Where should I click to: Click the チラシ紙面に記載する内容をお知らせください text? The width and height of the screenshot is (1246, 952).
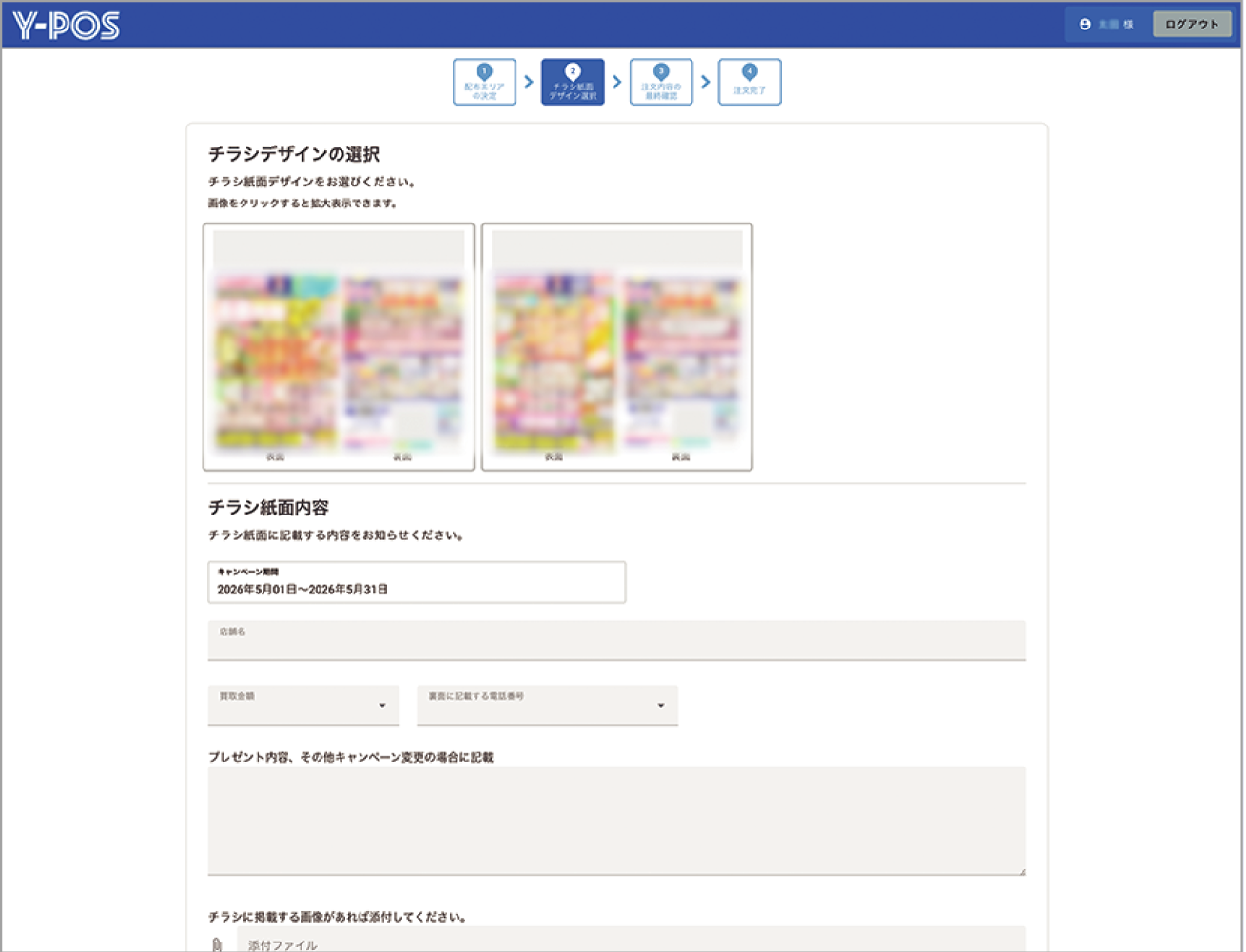click(x=336, y=535)
